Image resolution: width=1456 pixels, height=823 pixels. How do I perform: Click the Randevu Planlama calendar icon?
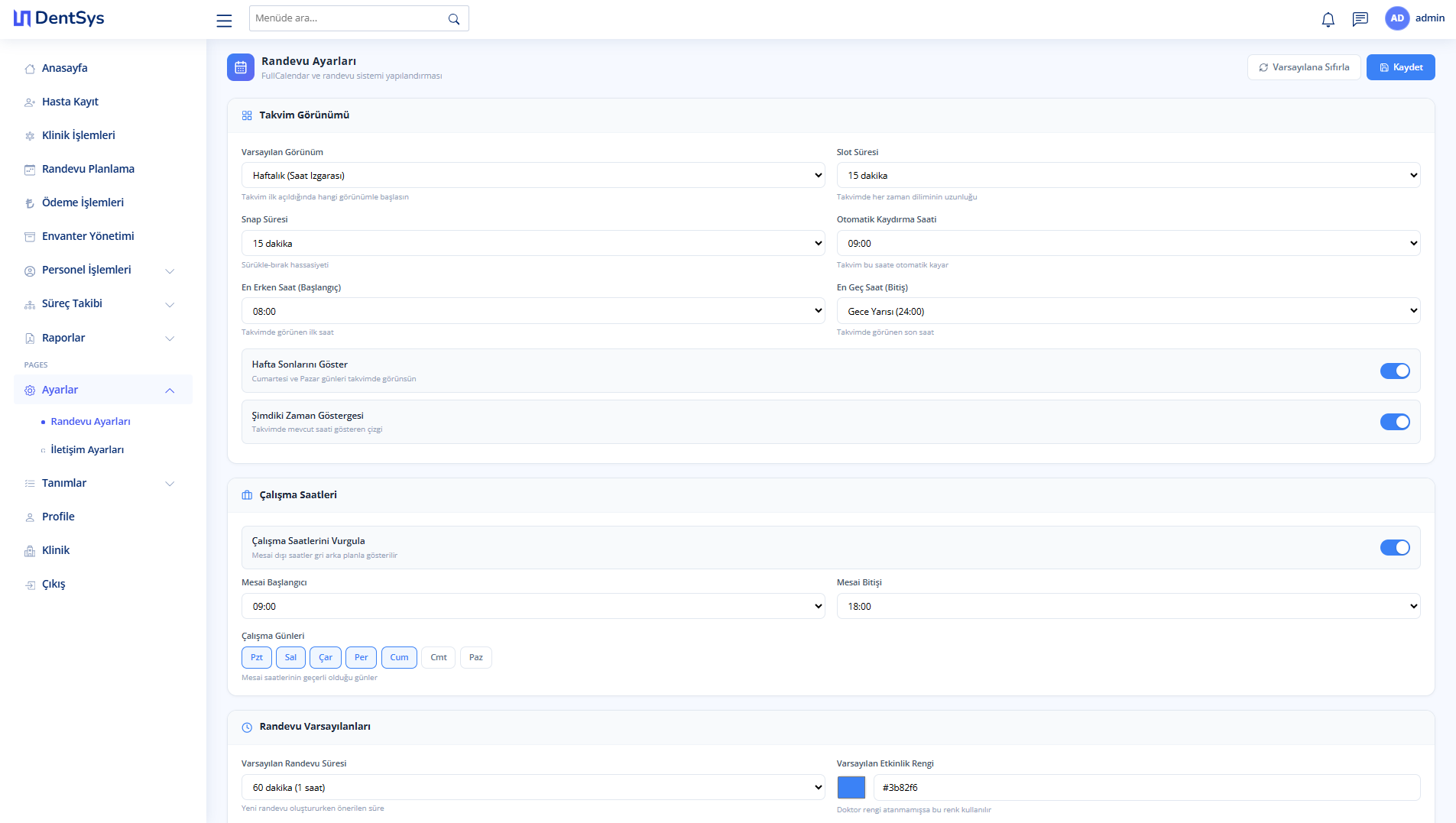coord(30,170)
